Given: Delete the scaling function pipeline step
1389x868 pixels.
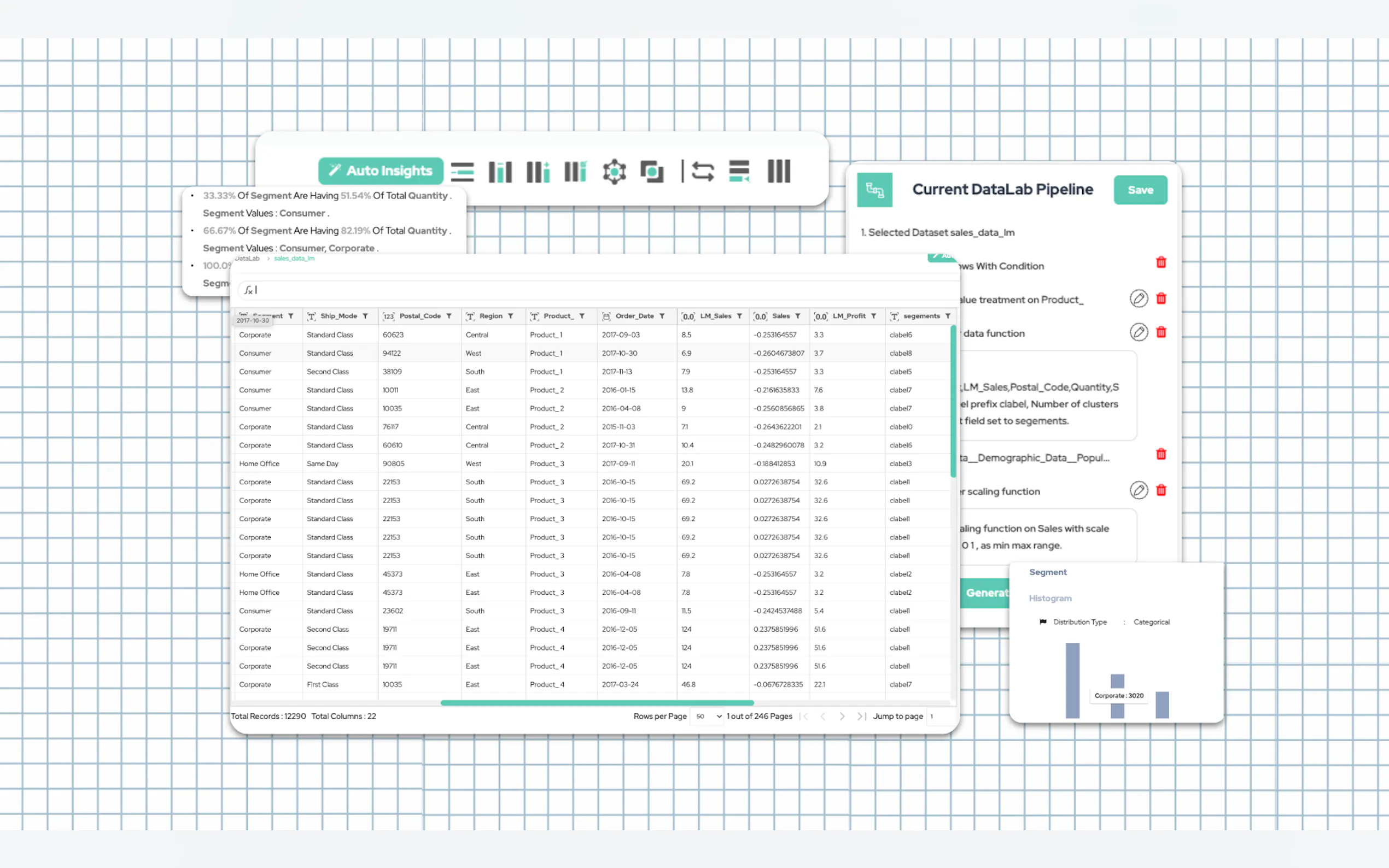Looking at the screenshot, I should point(1160,490).
